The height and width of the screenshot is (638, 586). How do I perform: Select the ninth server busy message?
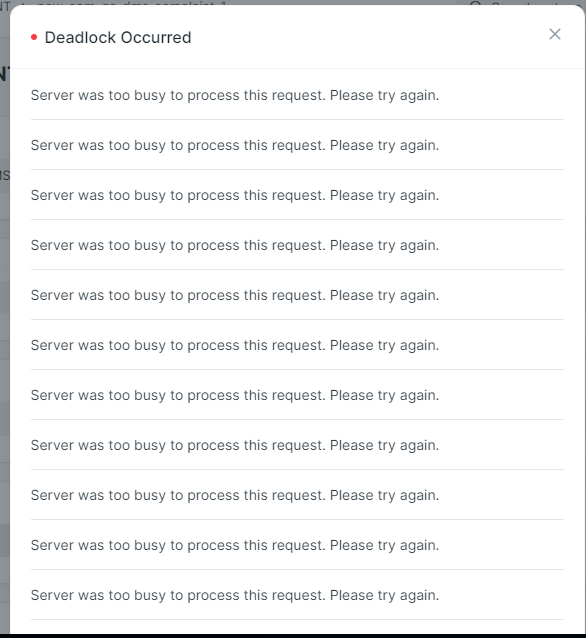[235, 496]
